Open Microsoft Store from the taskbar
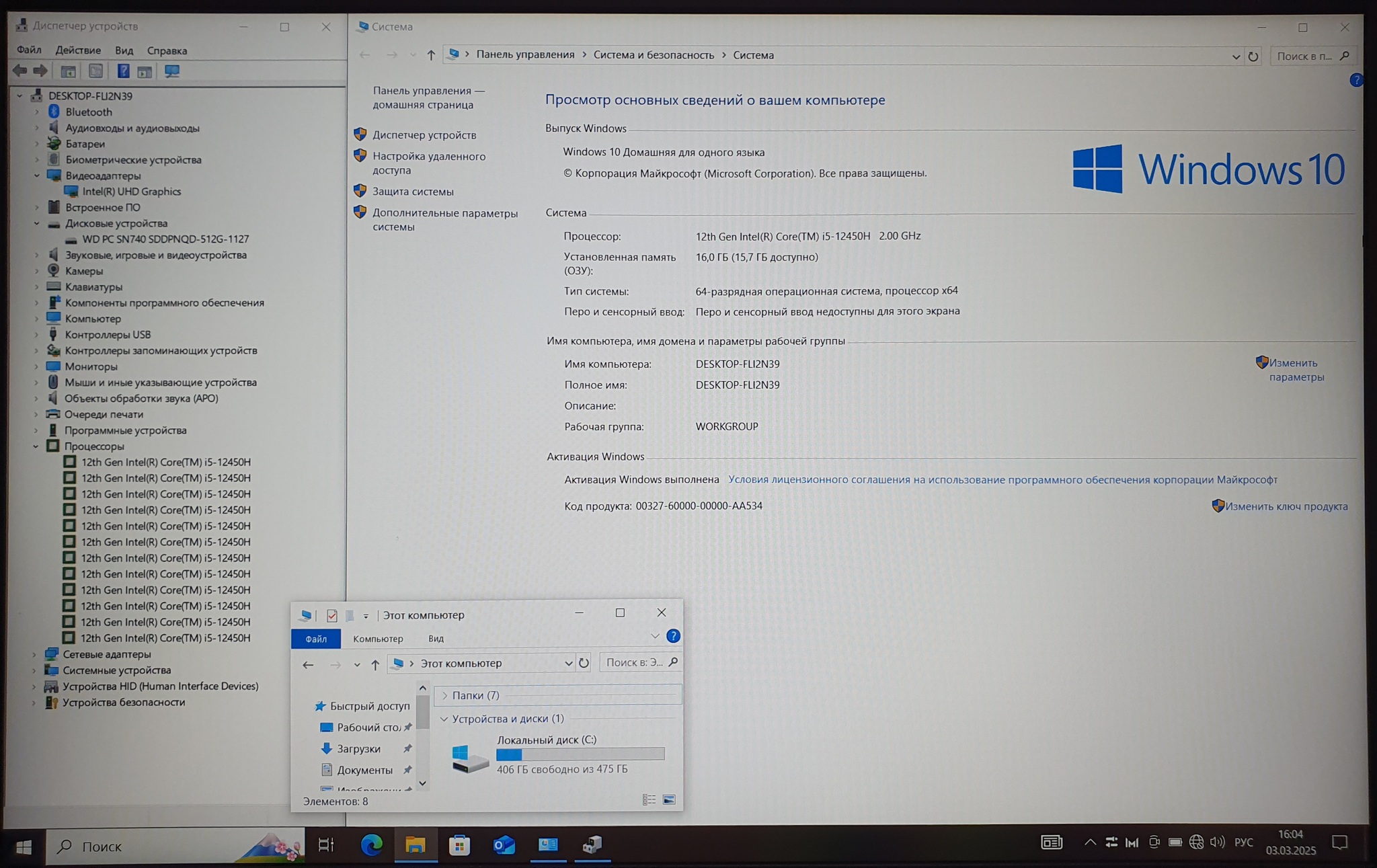 [460, 844]
